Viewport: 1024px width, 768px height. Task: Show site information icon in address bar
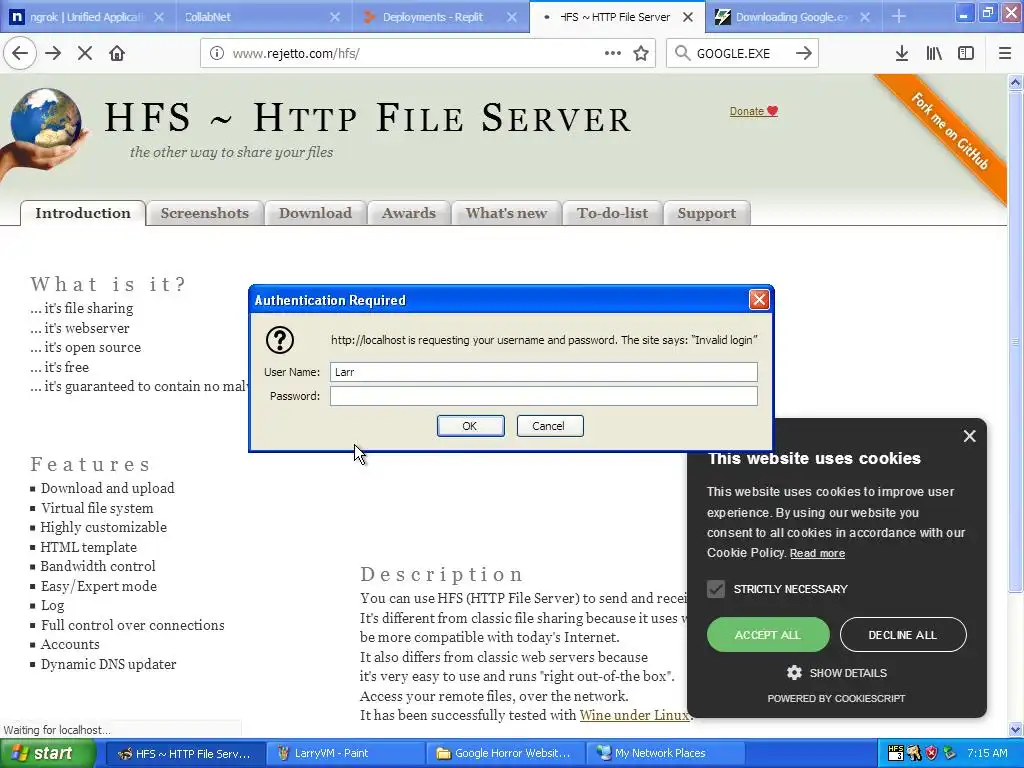pos(217,54)
